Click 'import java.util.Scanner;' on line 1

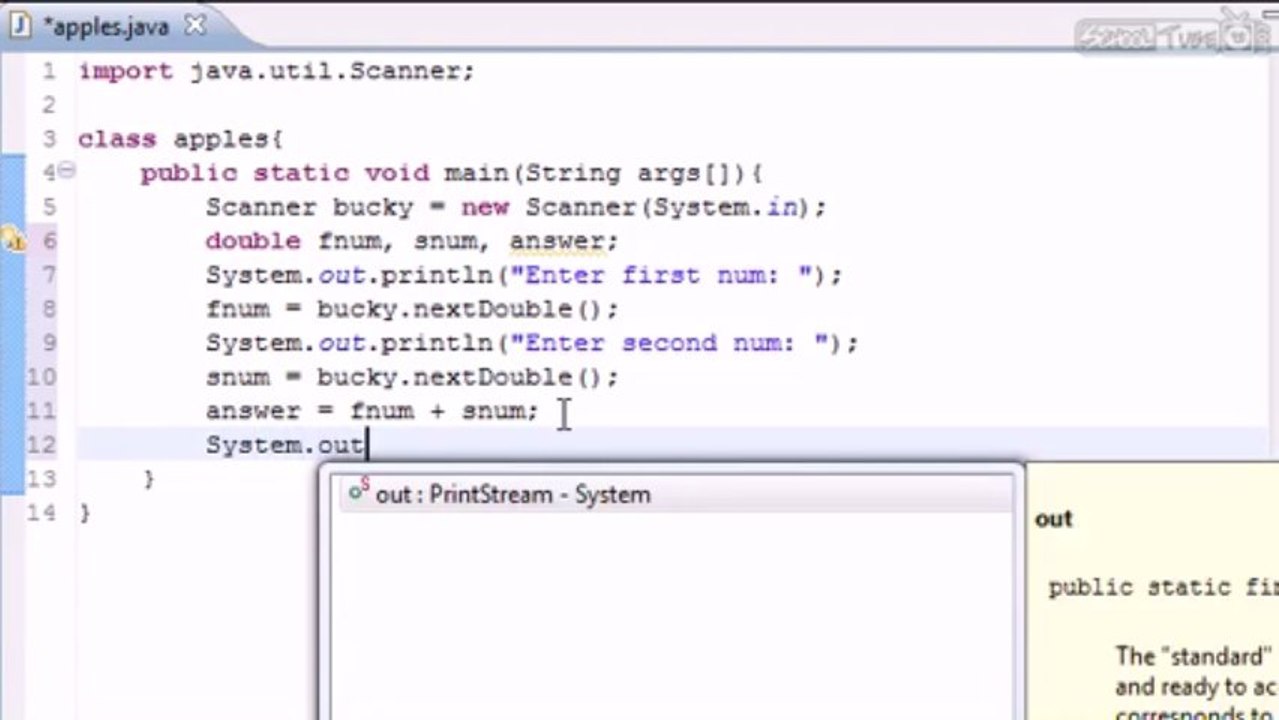coord(276,72)
